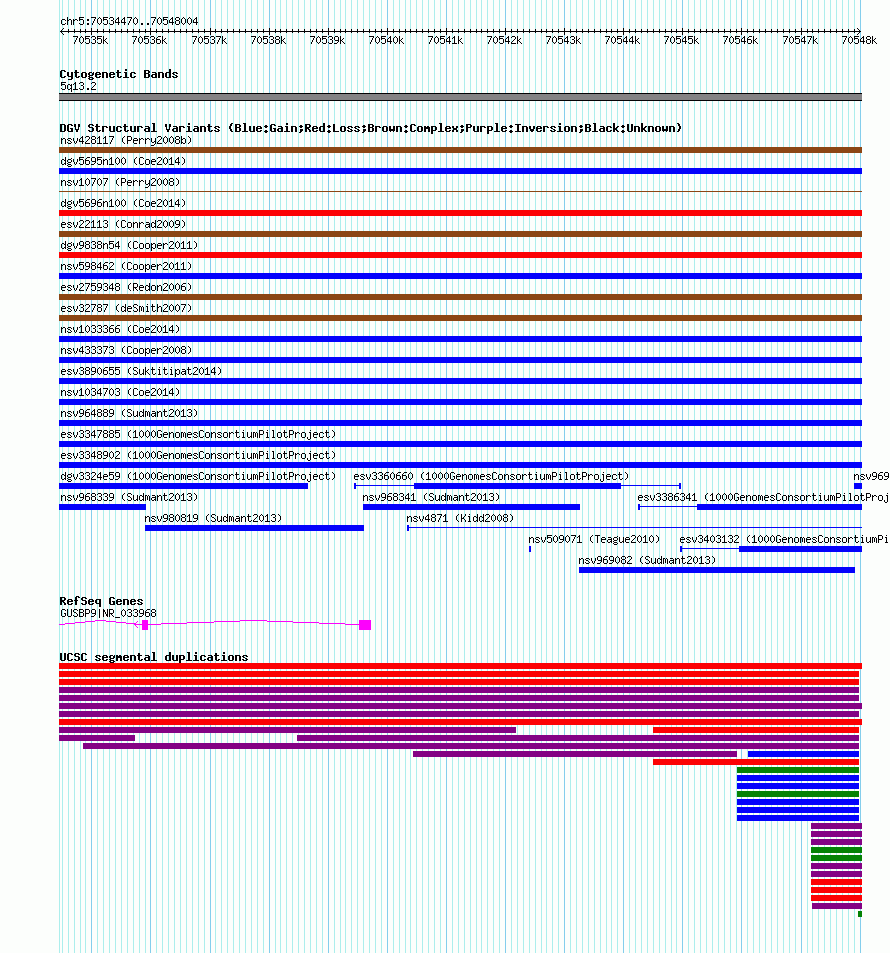Select the nsv10707 (Perry2008) label

[120, 182]
